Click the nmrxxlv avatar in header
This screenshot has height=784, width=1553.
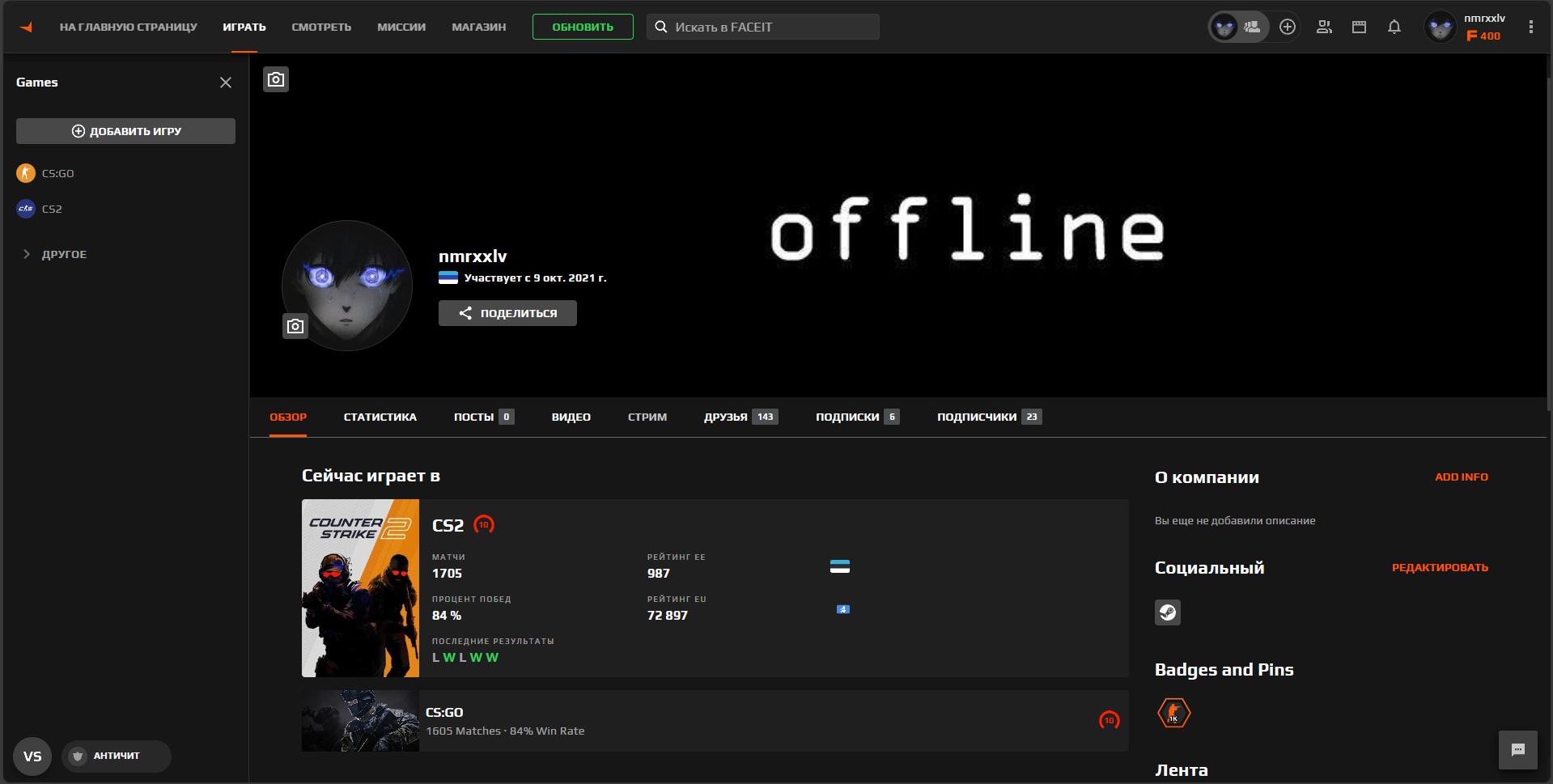1441,27
